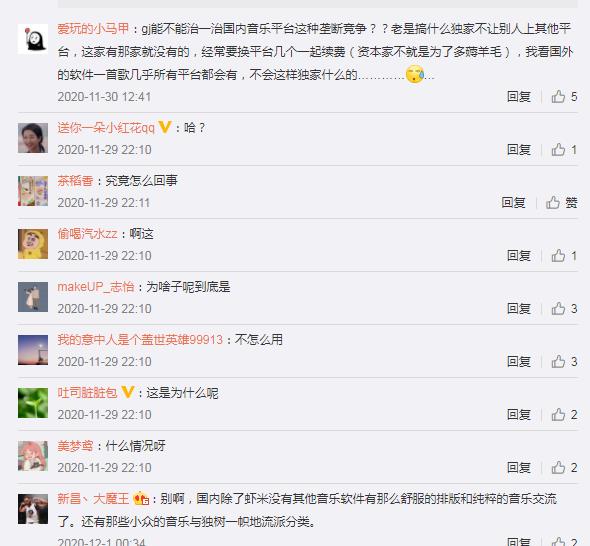Click 爱玩的小马甲's avatar thumbnail
590x546 pixels.
pyautogui.click(x=33, y=39)
